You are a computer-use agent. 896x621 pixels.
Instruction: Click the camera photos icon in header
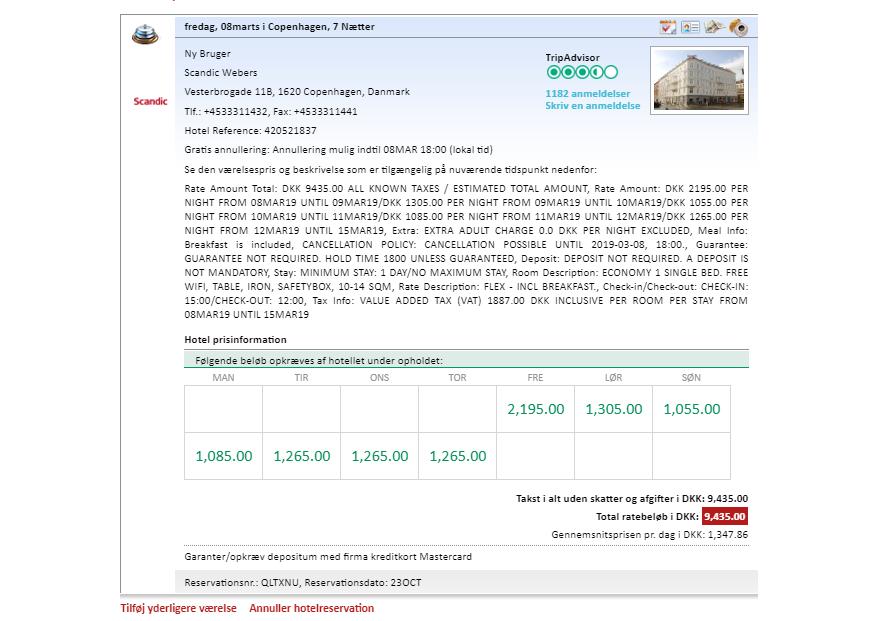coord(739,27)
